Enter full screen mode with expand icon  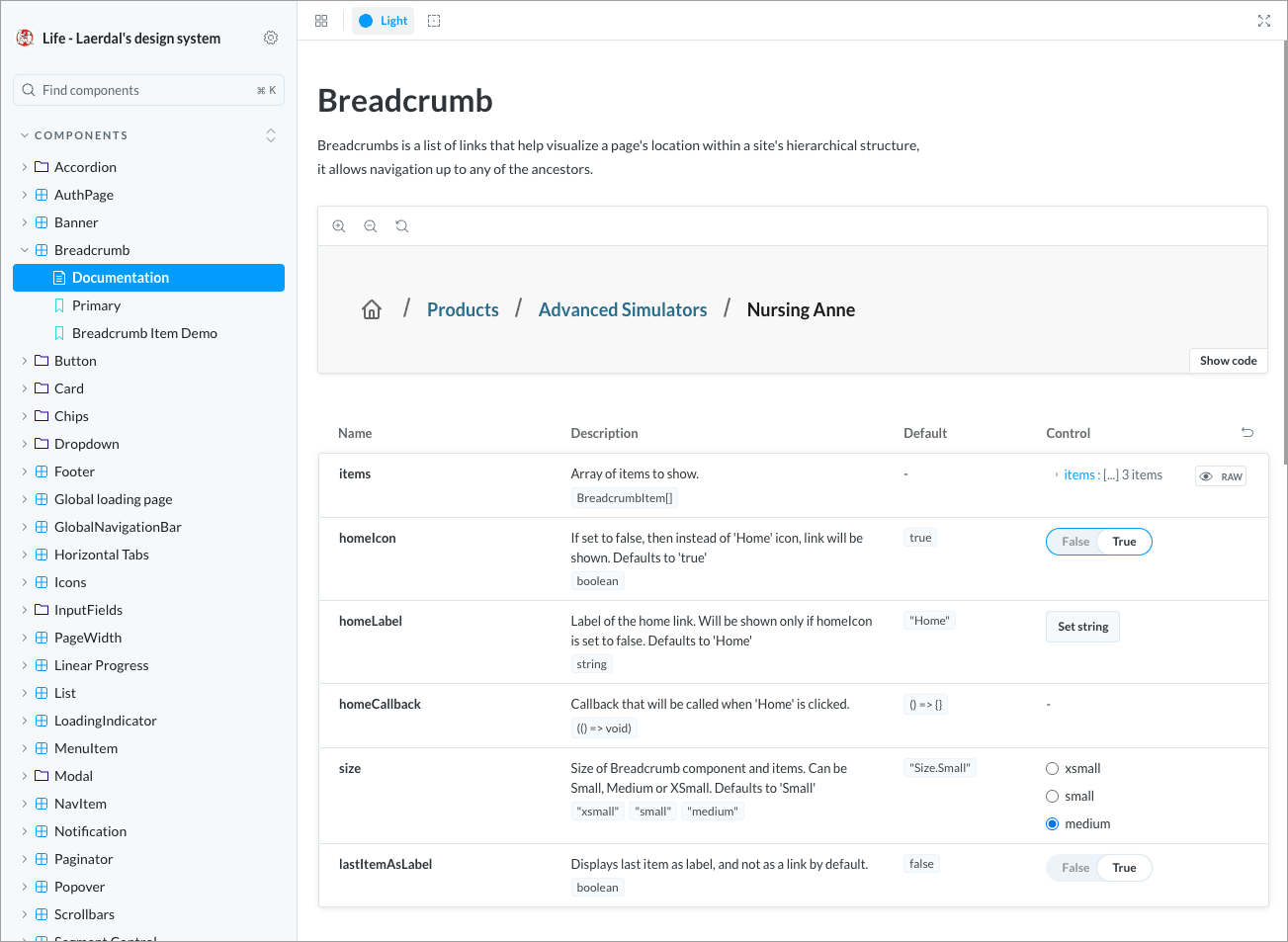pos(1263,21)
